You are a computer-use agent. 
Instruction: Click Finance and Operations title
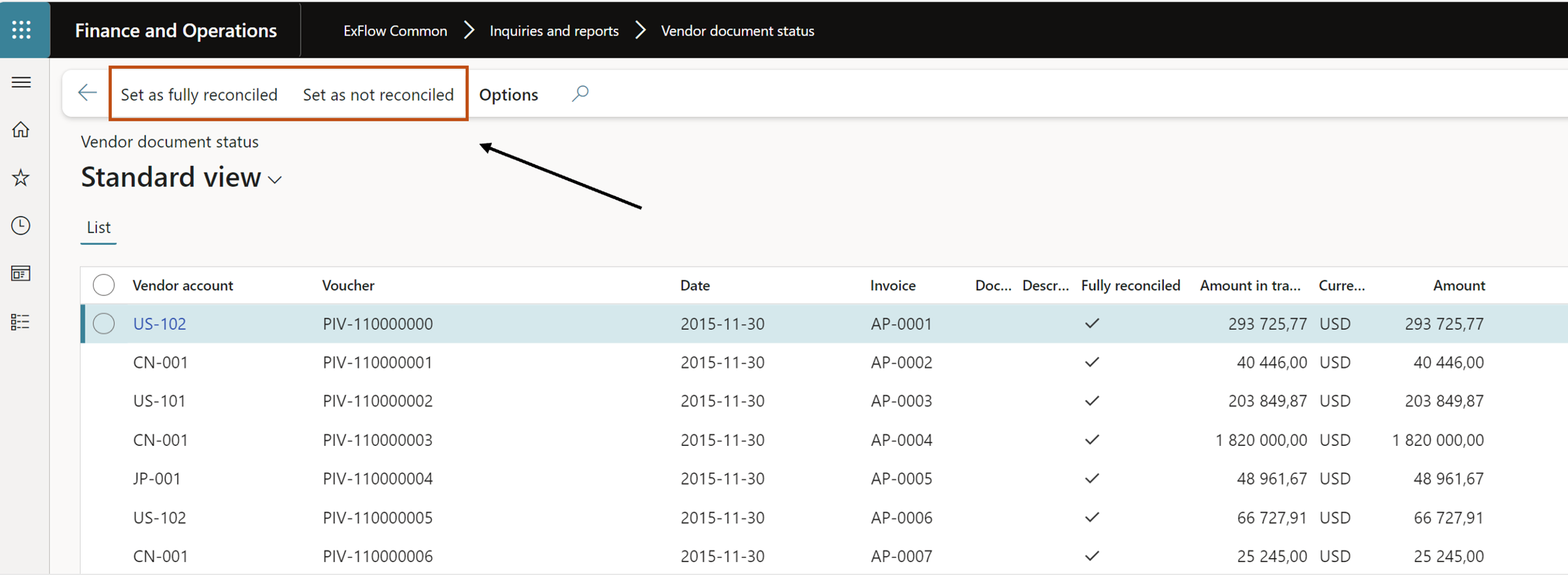coord(175,31)
